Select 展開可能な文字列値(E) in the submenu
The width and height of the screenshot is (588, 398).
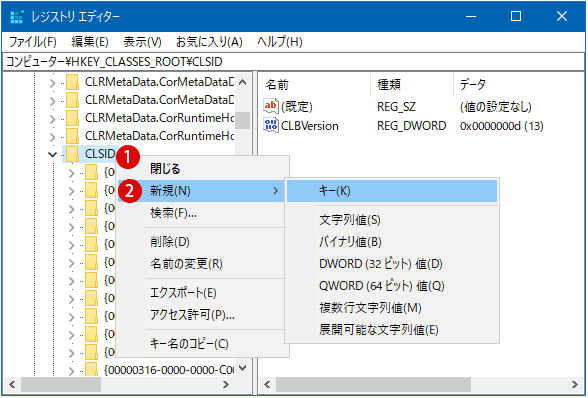click(x=392, y=330)
